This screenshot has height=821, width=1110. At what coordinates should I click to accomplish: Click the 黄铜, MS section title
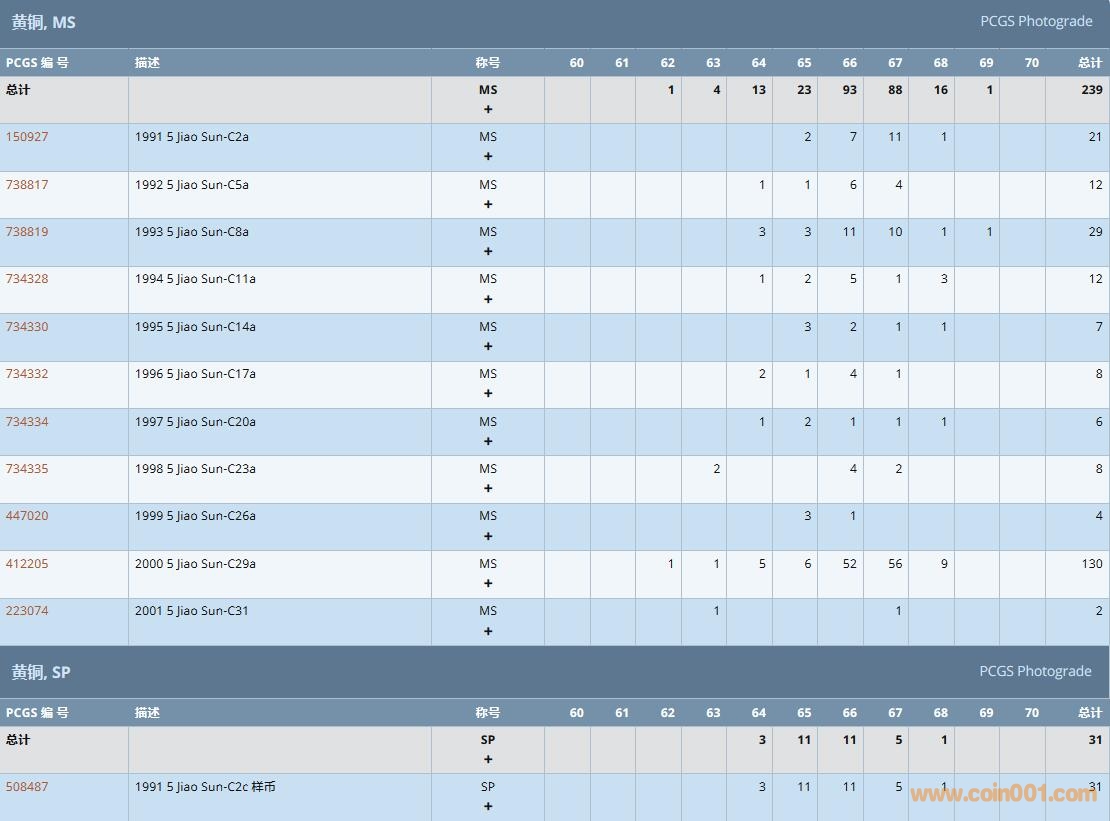click(x=43, y=23)
